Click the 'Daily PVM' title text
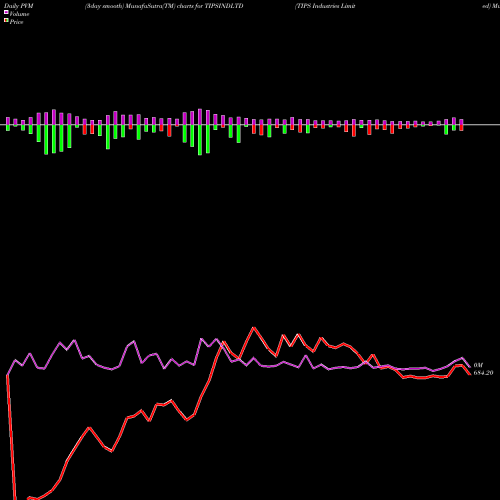This screenshot has height=500, width=500. (19, 6)
